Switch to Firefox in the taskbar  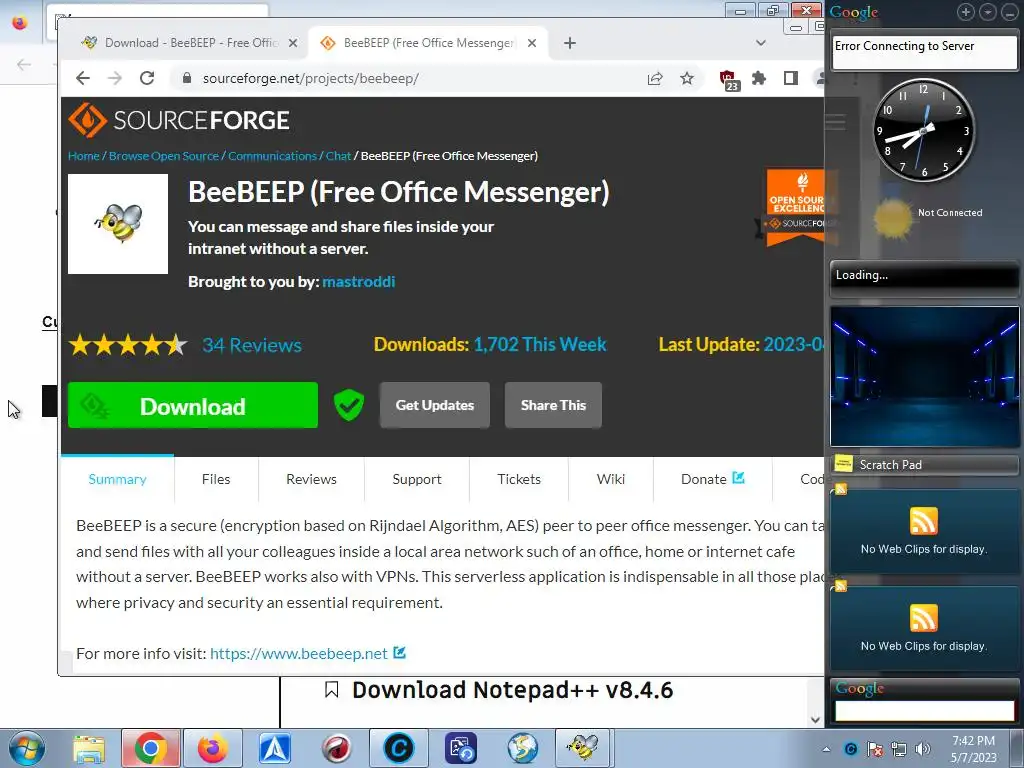coord(213,748)
